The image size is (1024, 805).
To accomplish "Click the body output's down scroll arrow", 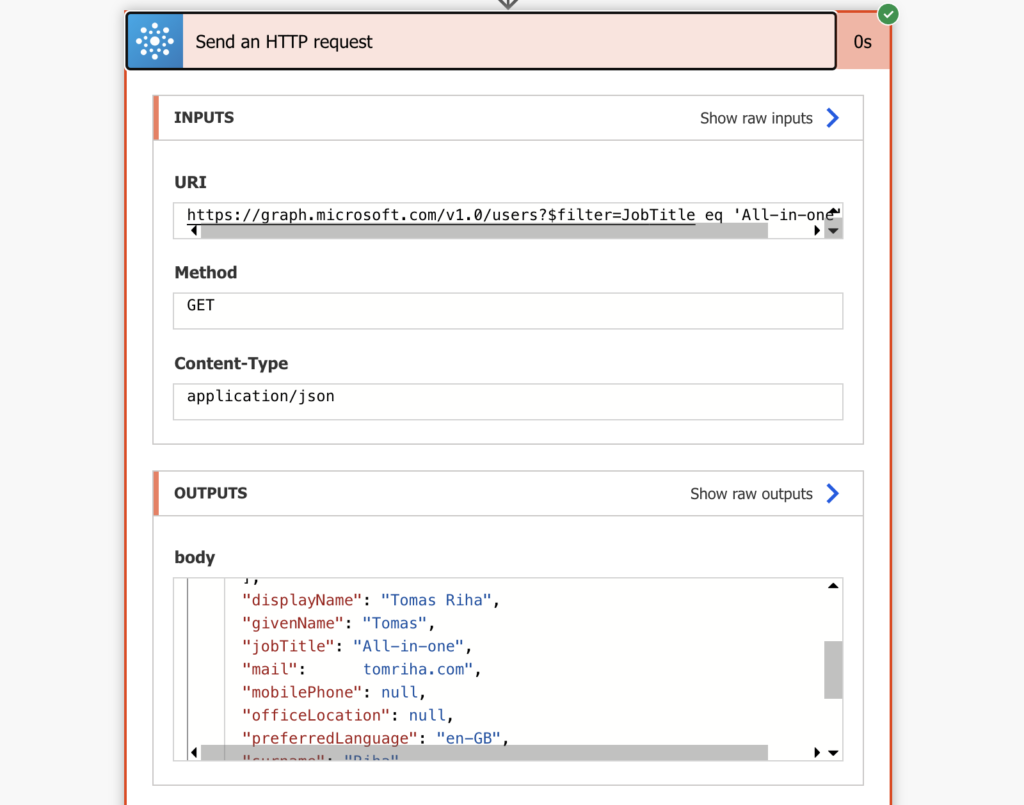I will pyautogui.click(x=833, y=753).
